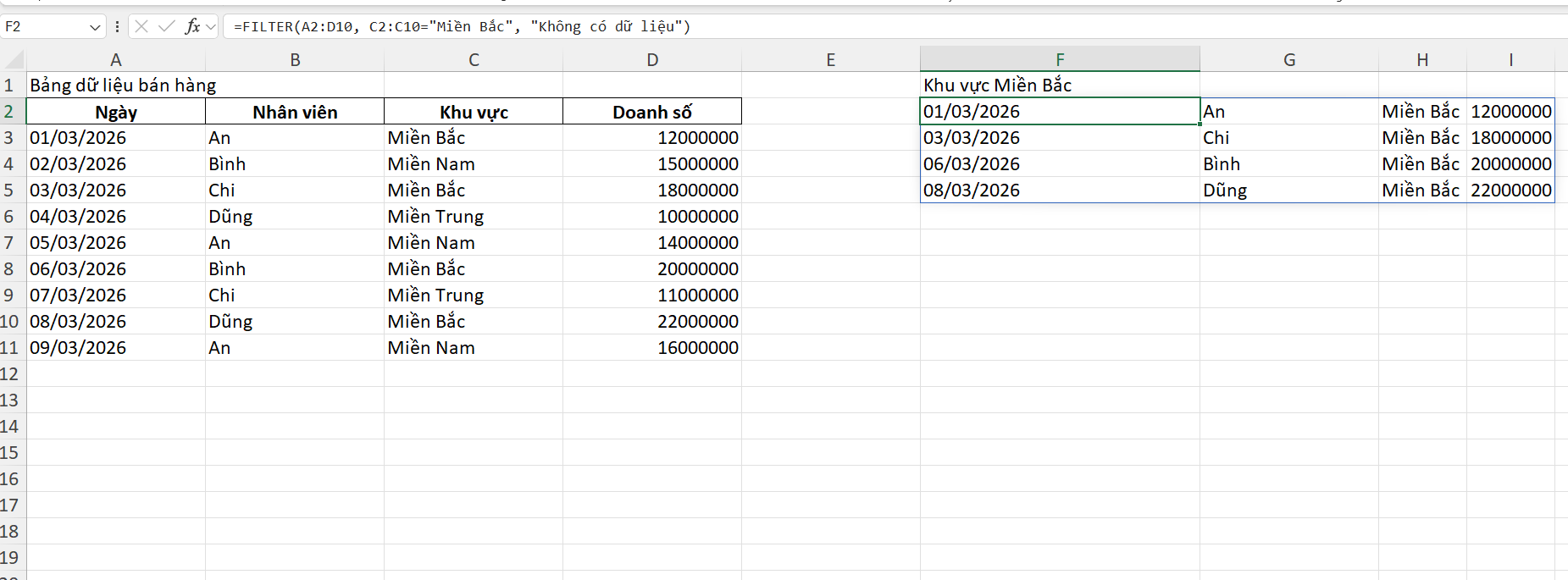Select cell with date 09/03/2026
This screenshot has height=580, width=1568.
pos(116,348)
